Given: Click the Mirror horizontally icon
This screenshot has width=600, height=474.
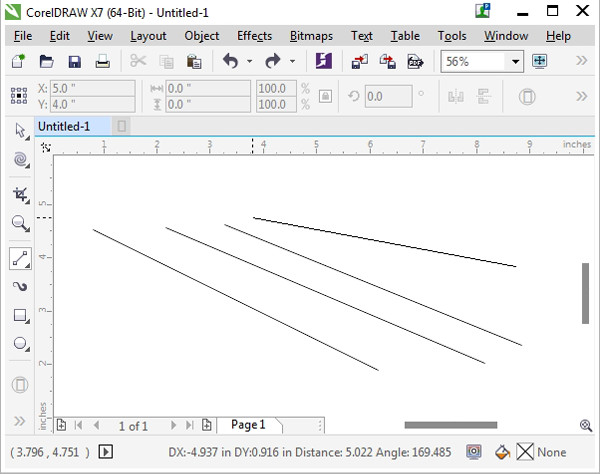Looking at the screenshot, I should click(x=456, y=96).
